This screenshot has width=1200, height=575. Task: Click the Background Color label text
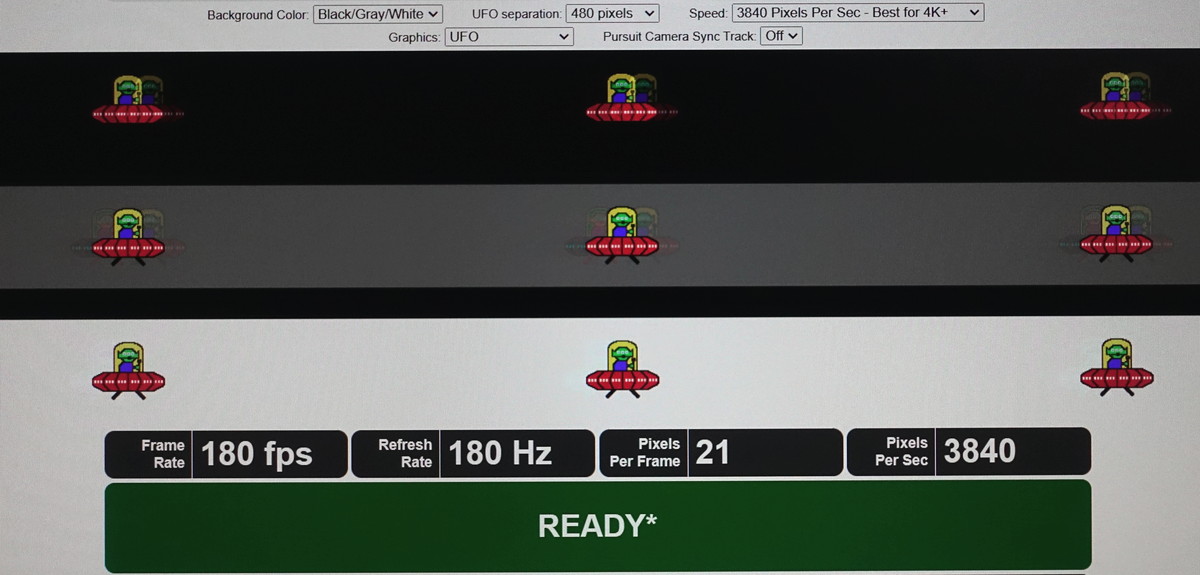pos(257,15)
